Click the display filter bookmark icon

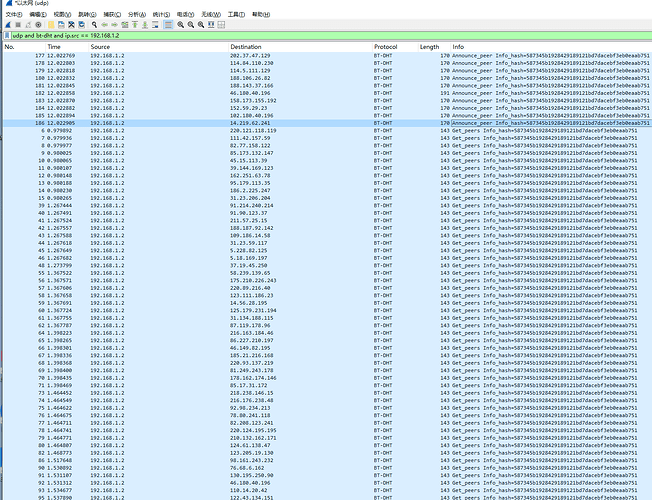tap(7, 36)
